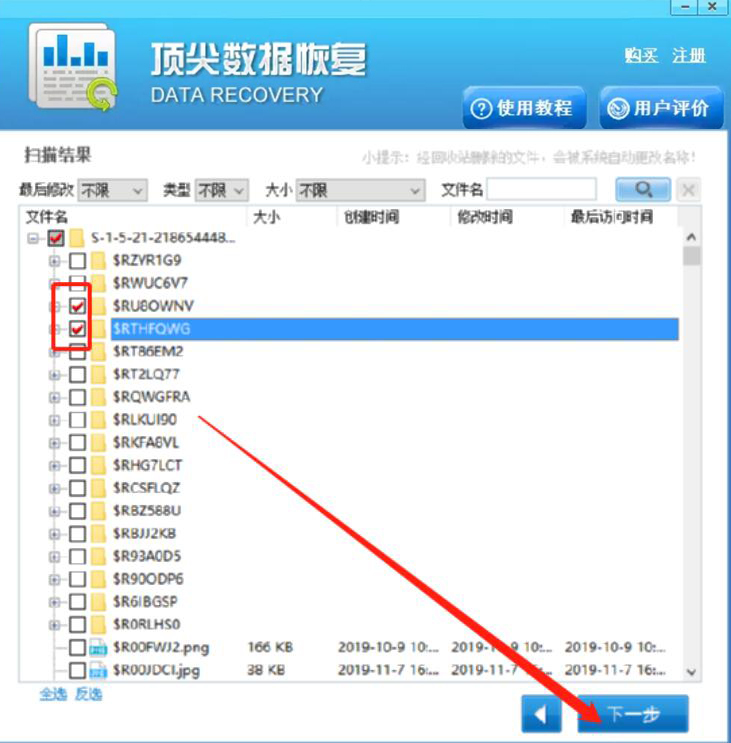Check the $R00FWJ2.png file checkbox
This screenshot has width=731, height=743.
click(77, 647)
